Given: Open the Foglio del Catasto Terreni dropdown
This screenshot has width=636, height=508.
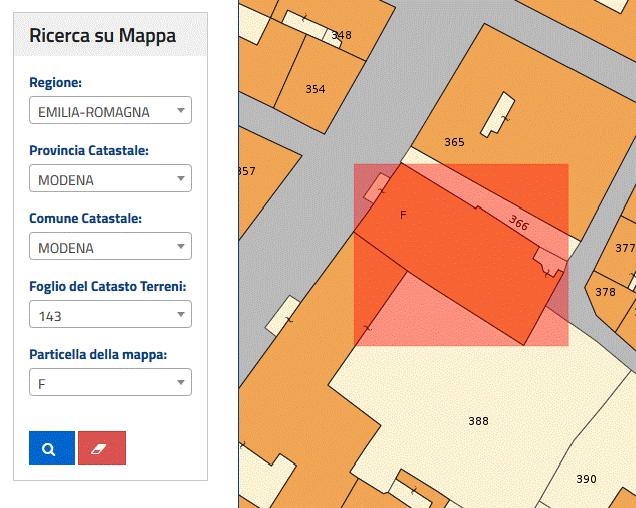Looking at the screenshot, I should tap(110, 315).
